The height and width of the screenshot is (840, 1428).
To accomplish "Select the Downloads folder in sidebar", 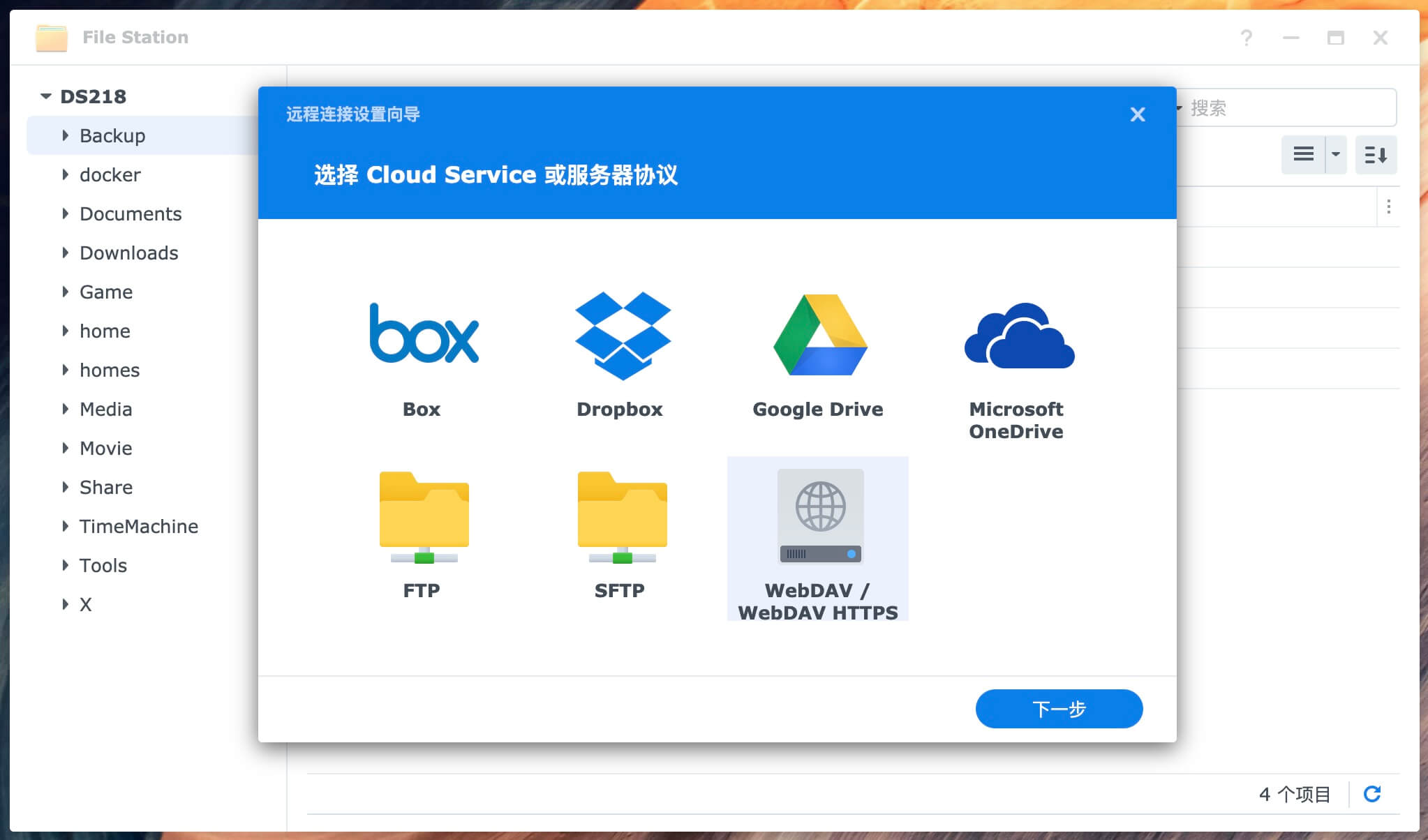I will click(x=129, y=253).
